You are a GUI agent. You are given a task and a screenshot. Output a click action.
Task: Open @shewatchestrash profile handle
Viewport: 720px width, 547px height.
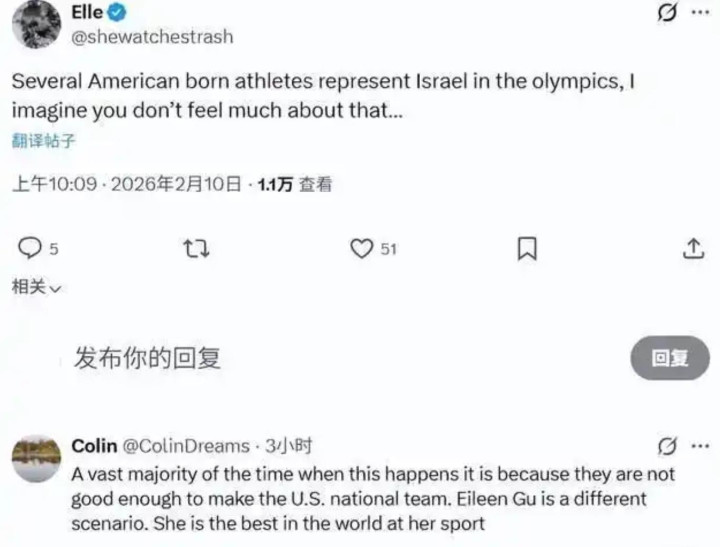pyautogui.click(x=152, y=37)
